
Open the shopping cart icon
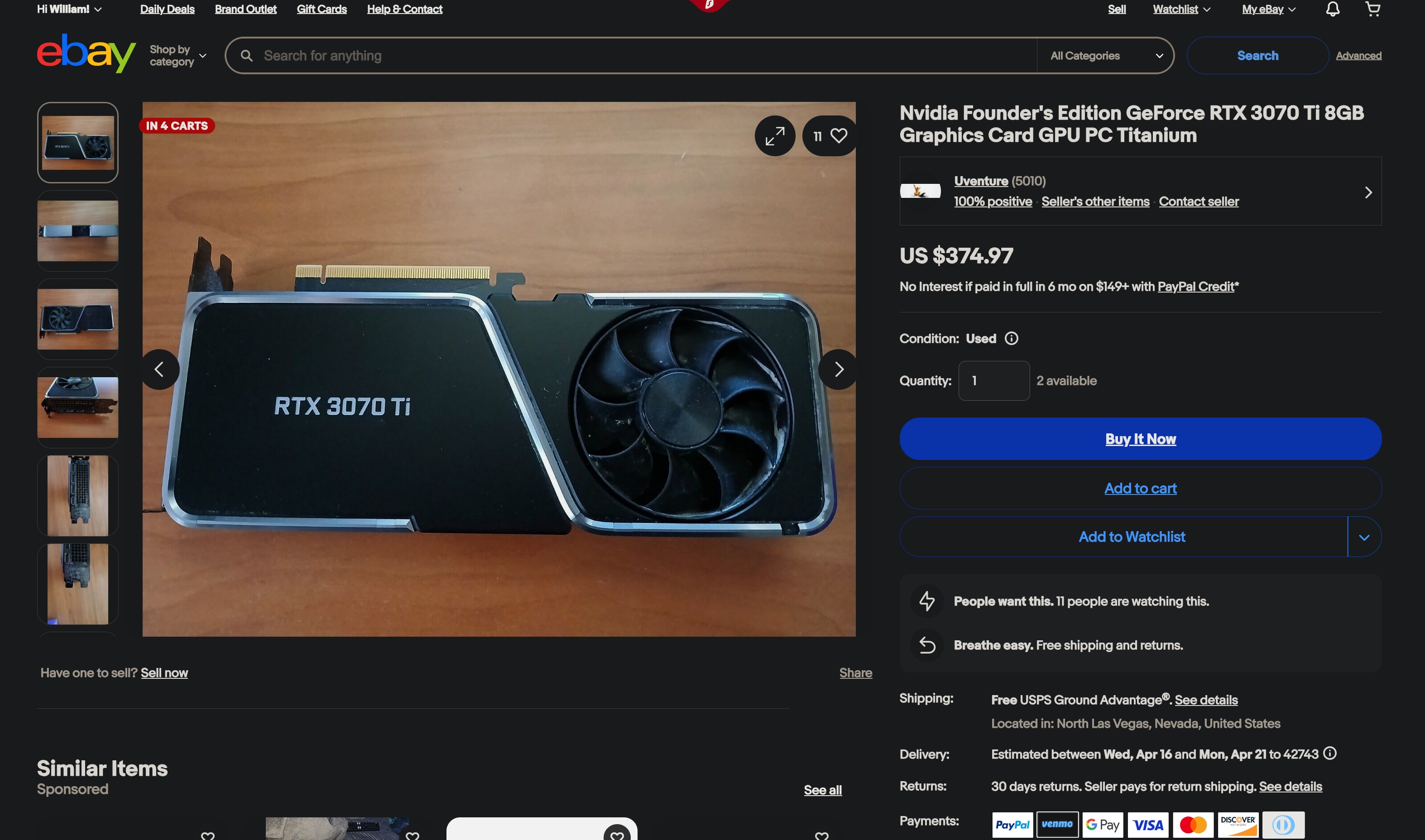[1372, 9]
